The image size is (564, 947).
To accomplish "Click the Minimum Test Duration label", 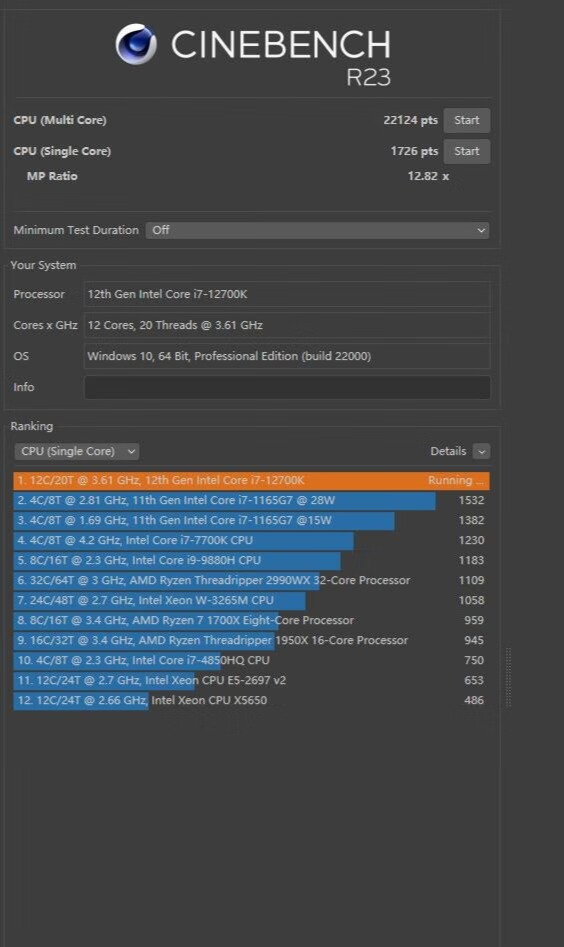I will click(x=76, y=230).
